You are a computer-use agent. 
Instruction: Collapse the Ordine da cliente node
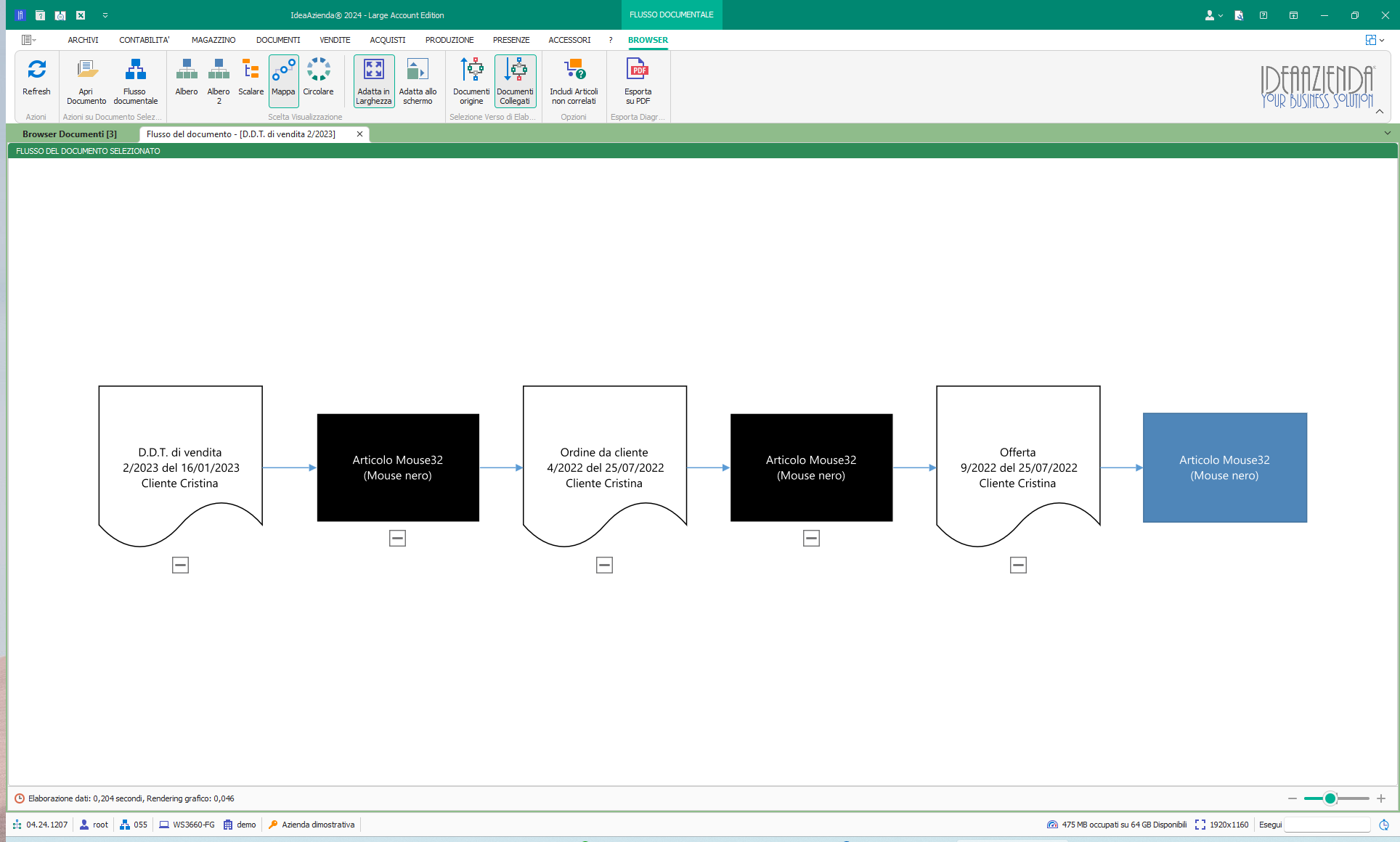[604, 565]
